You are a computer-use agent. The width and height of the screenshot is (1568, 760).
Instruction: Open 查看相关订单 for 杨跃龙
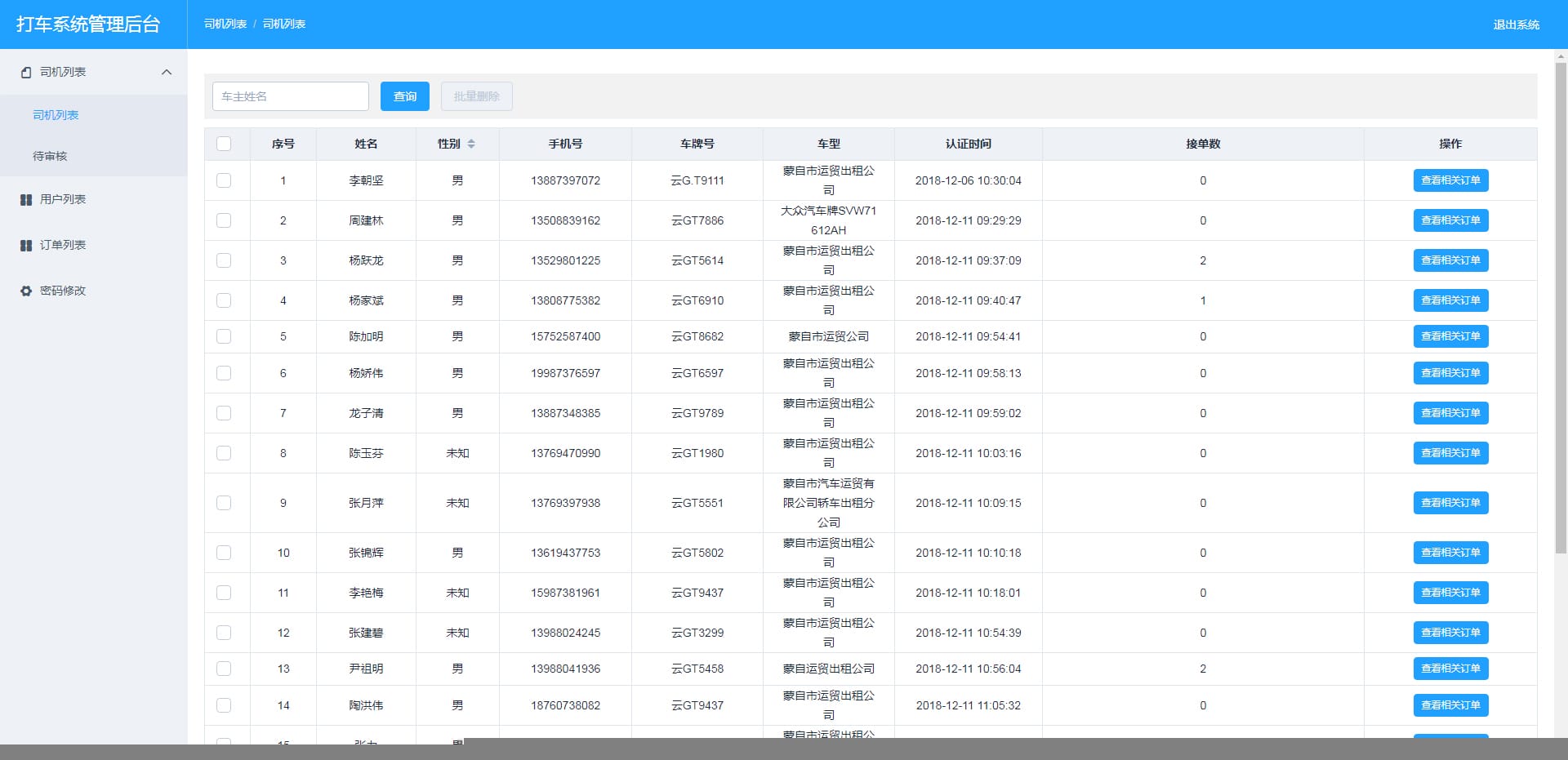coord(1450,260)
